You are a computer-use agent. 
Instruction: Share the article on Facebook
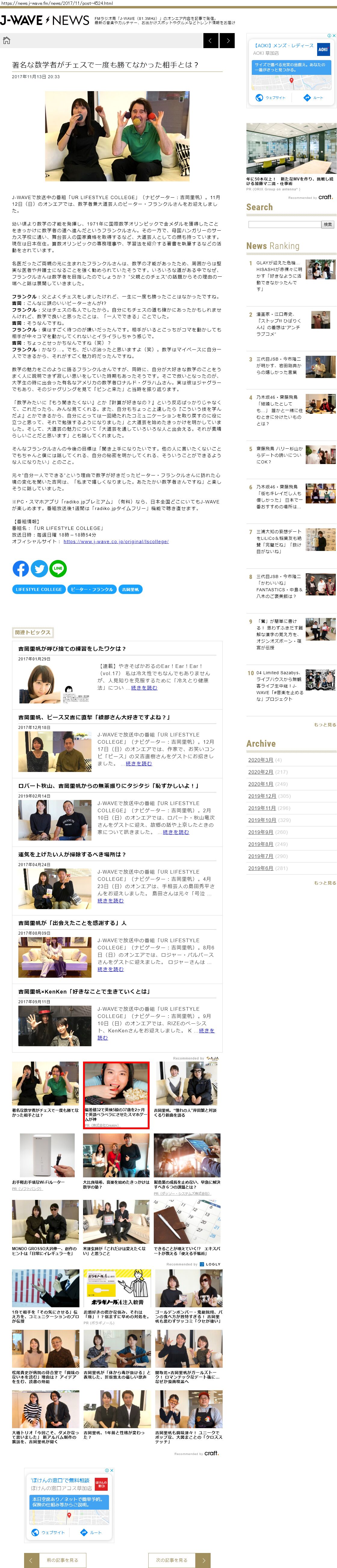21,568
